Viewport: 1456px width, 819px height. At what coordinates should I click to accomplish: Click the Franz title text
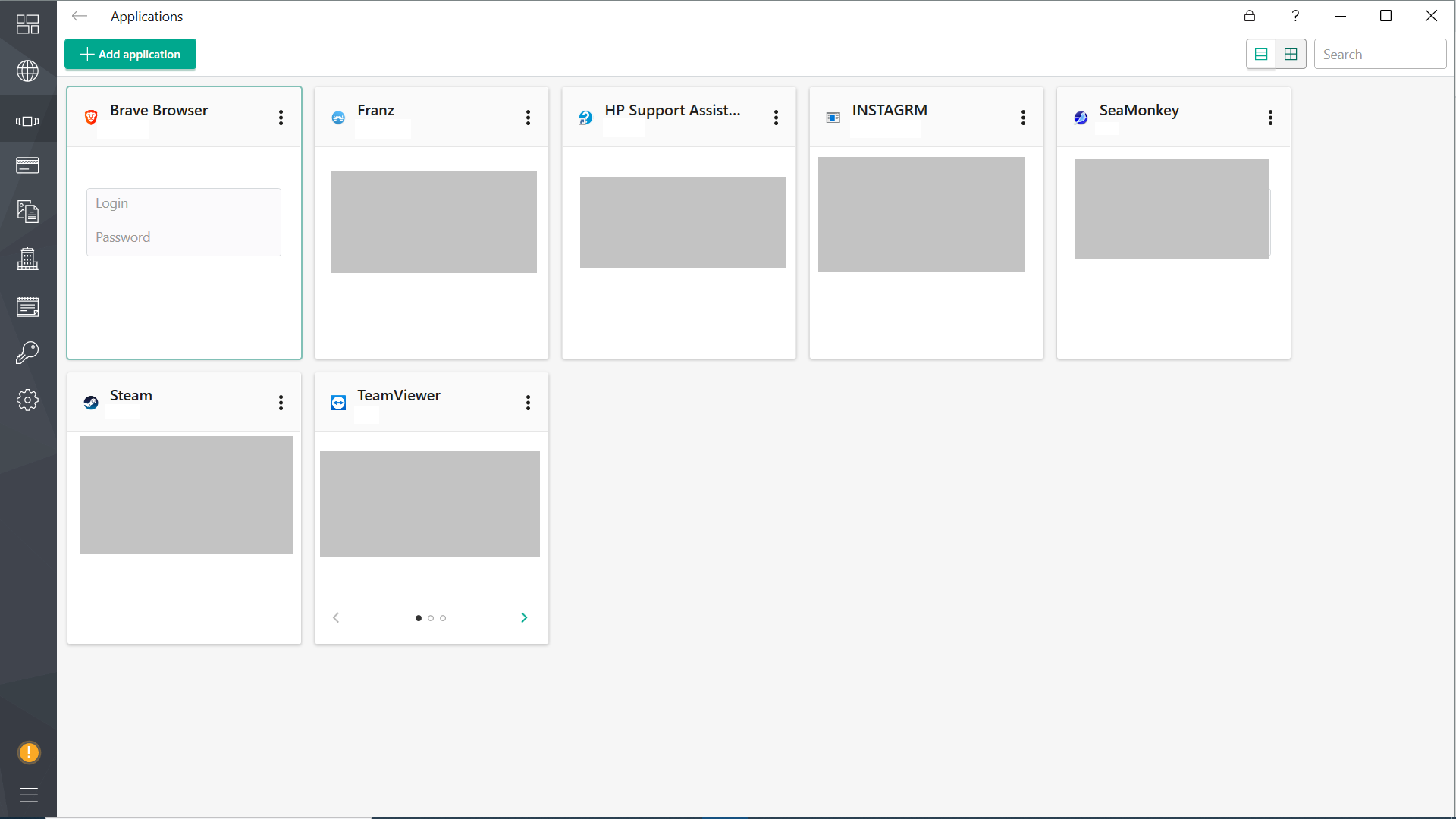(375, 110)
